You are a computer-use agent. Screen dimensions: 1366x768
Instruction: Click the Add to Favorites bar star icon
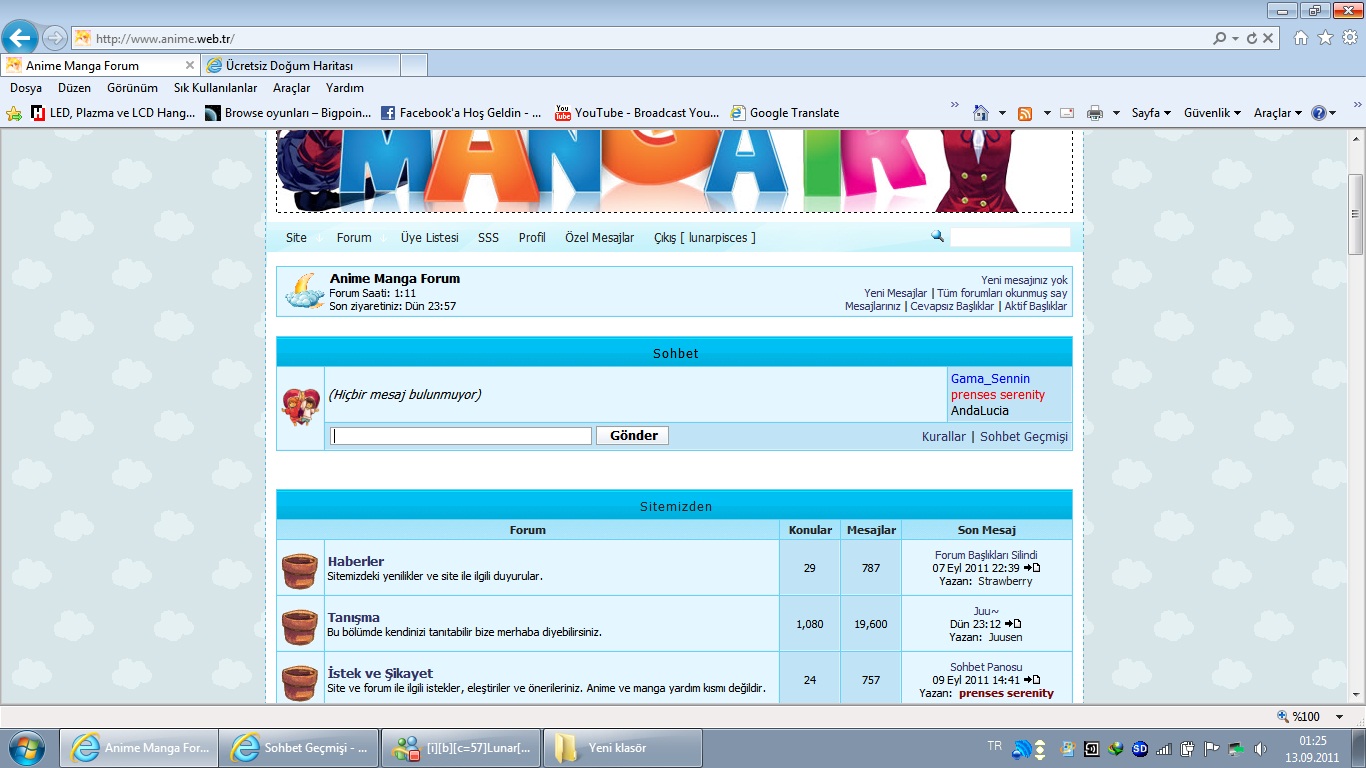[14, 113]
